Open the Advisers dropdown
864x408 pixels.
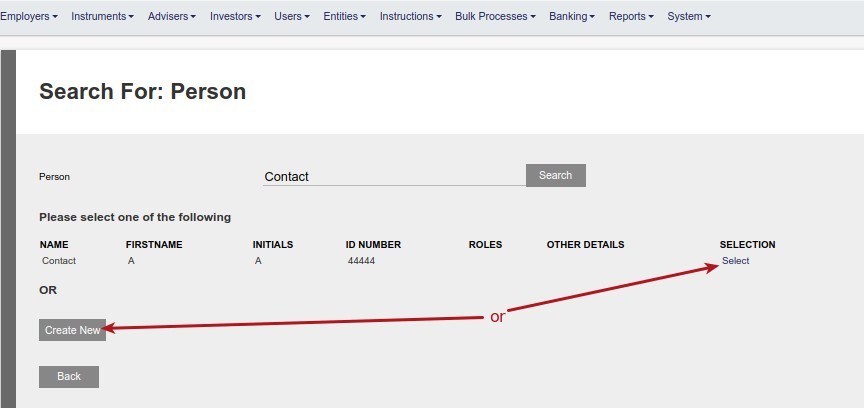(x=171, y=17)
